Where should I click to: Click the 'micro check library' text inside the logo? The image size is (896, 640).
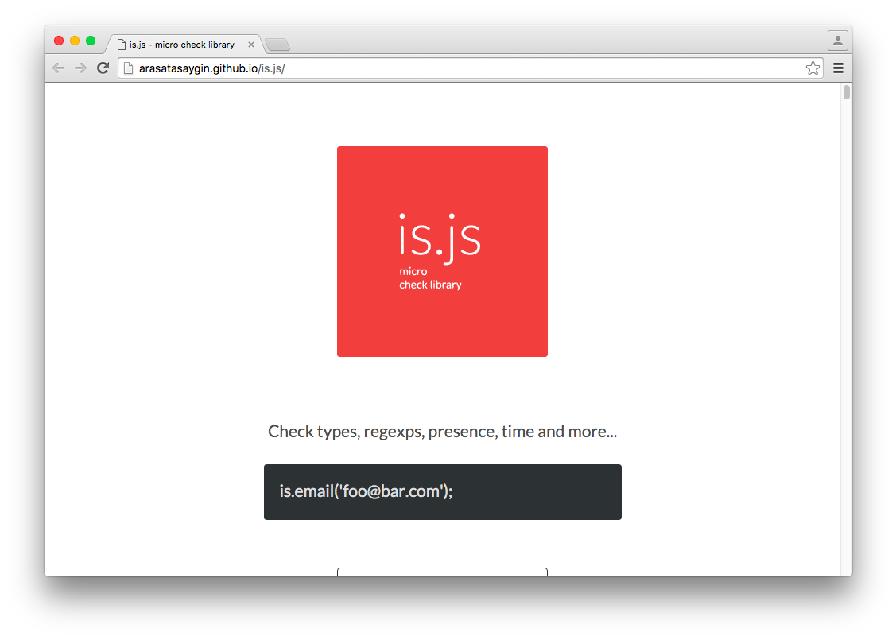[x=432, y=280]
